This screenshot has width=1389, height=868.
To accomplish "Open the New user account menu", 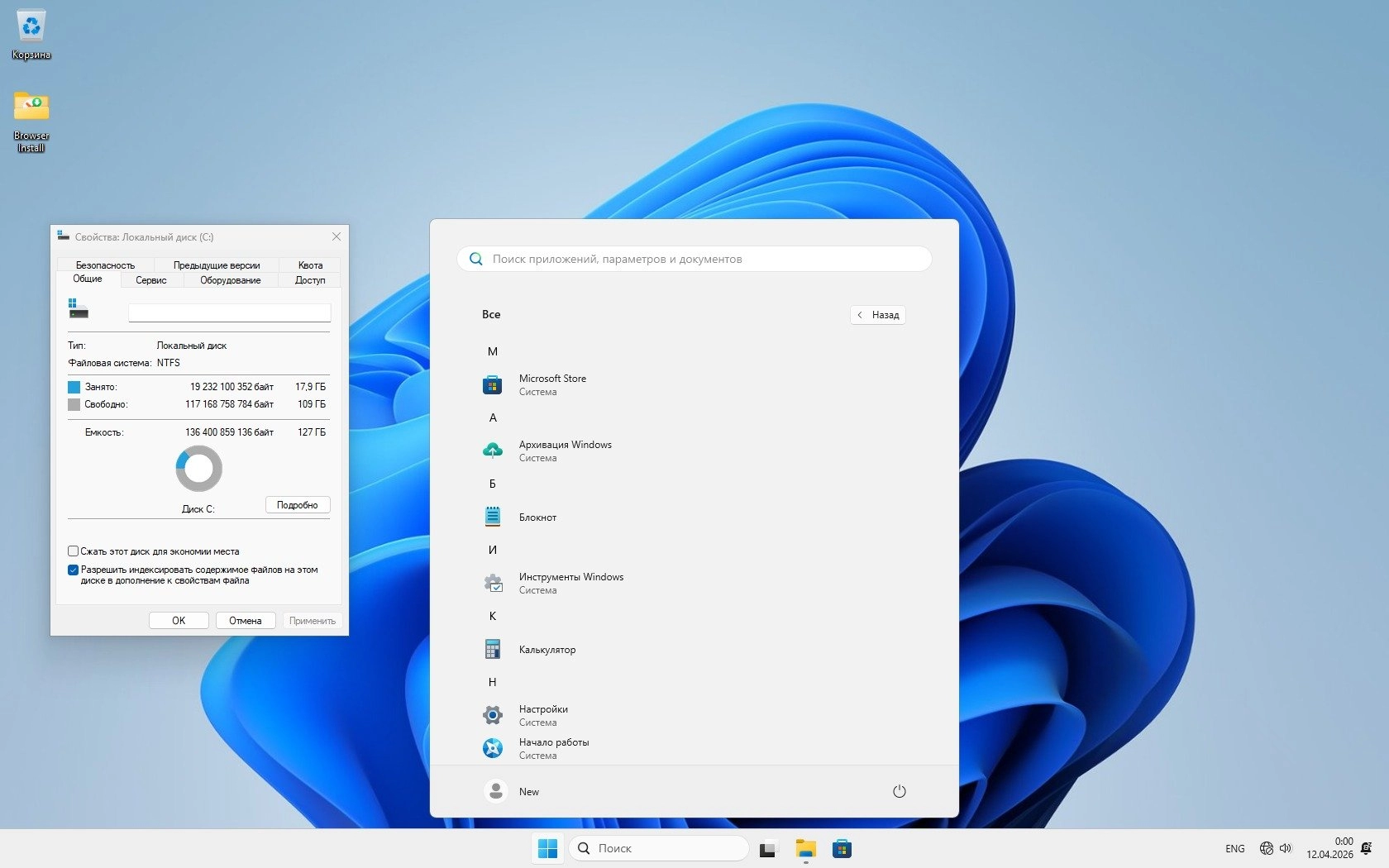I will click(512, 791).
